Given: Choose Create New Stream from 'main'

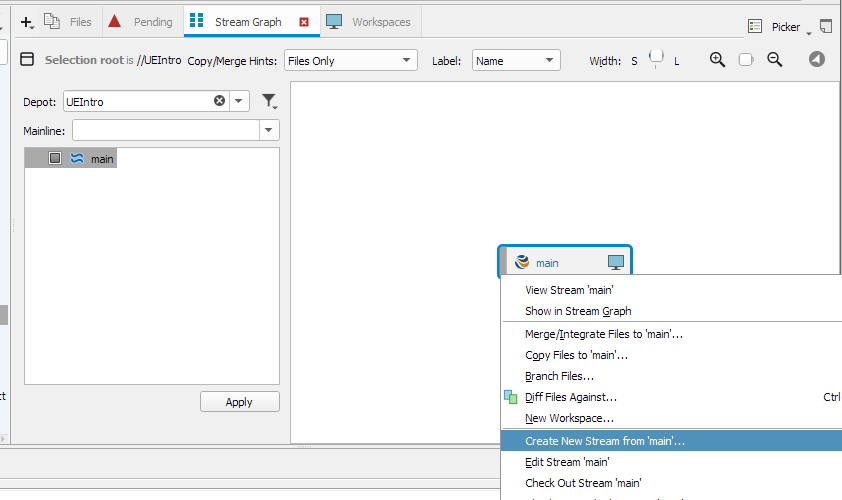Looking at the screenshot, I should tap(671, 441).
